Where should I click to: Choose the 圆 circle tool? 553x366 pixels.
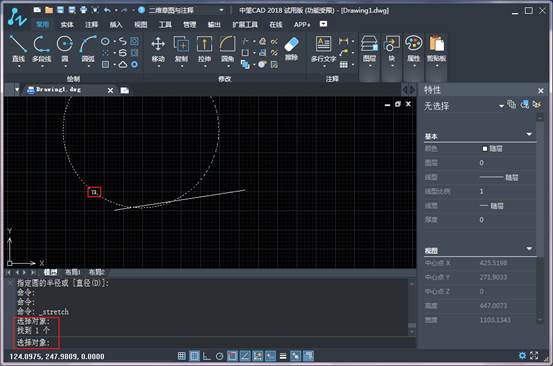click(x=65, y=49)
